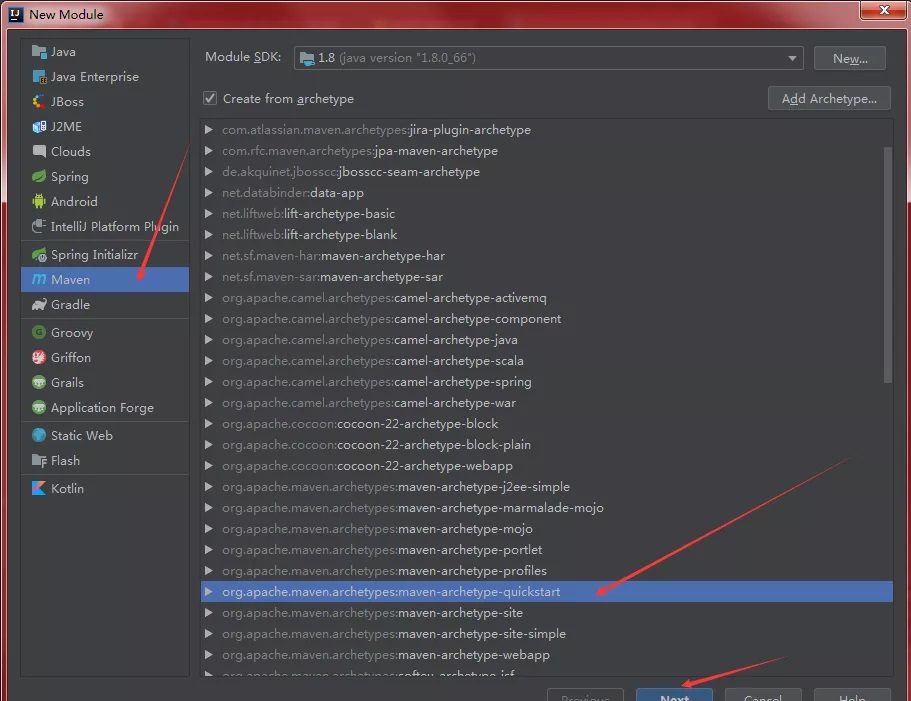911x701 pixels.
Task: Expand the camel-archetype-java node
Action: (209, 339)
